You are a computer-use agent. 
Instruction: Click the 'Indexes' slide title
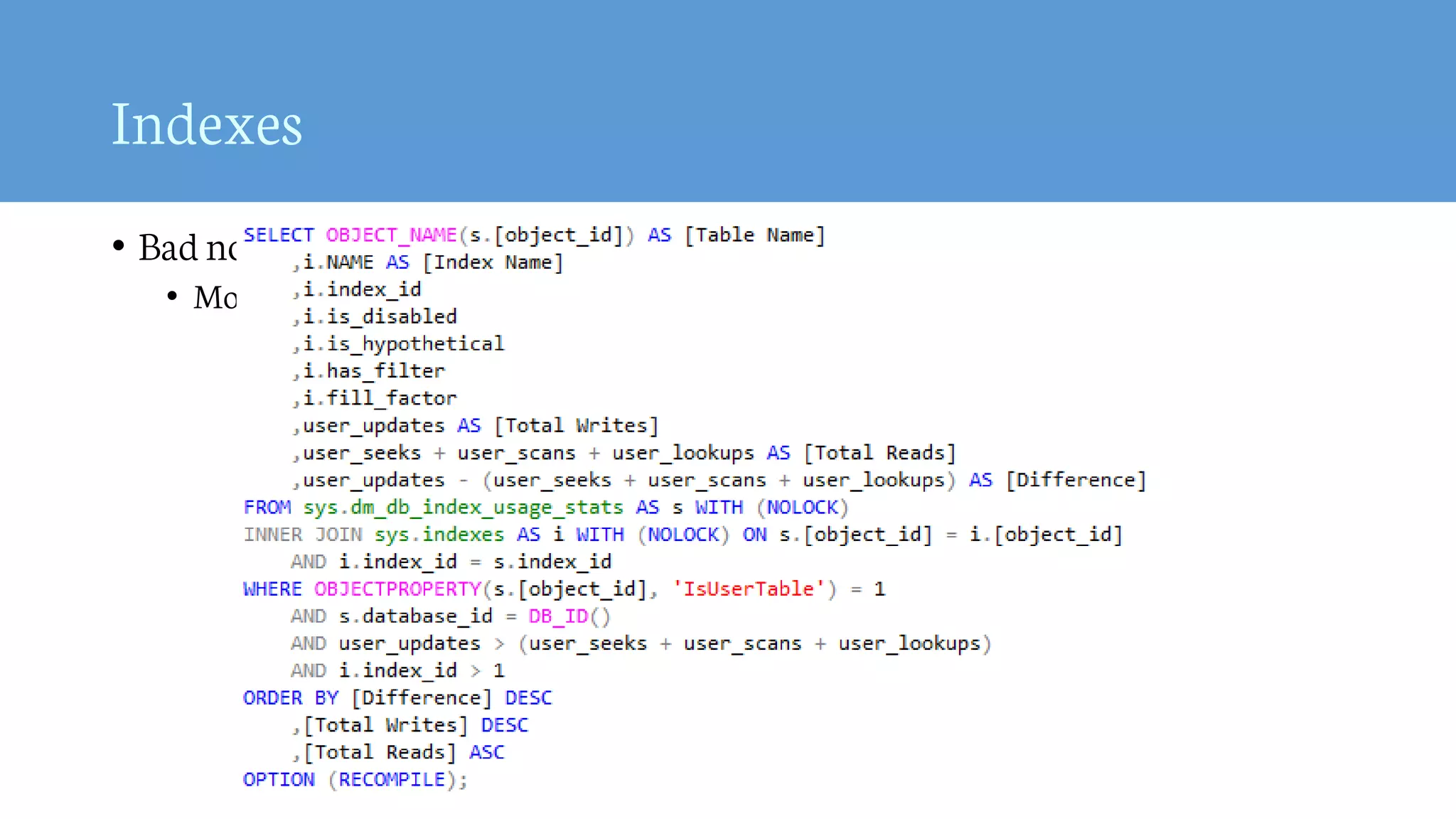(207, 125)
